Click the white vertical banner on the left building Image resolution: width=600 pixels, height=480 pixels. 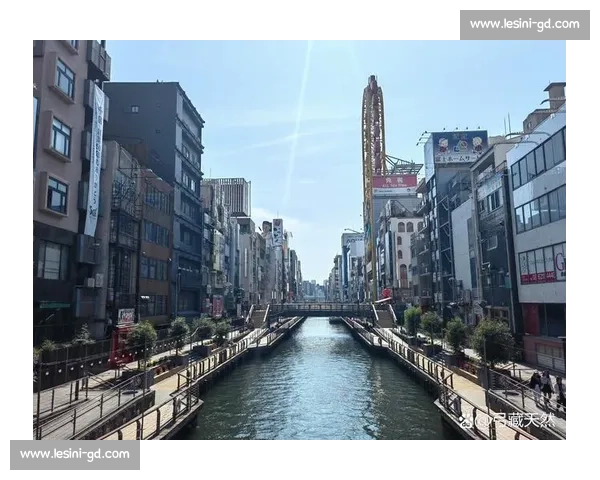tap(95, 161)
